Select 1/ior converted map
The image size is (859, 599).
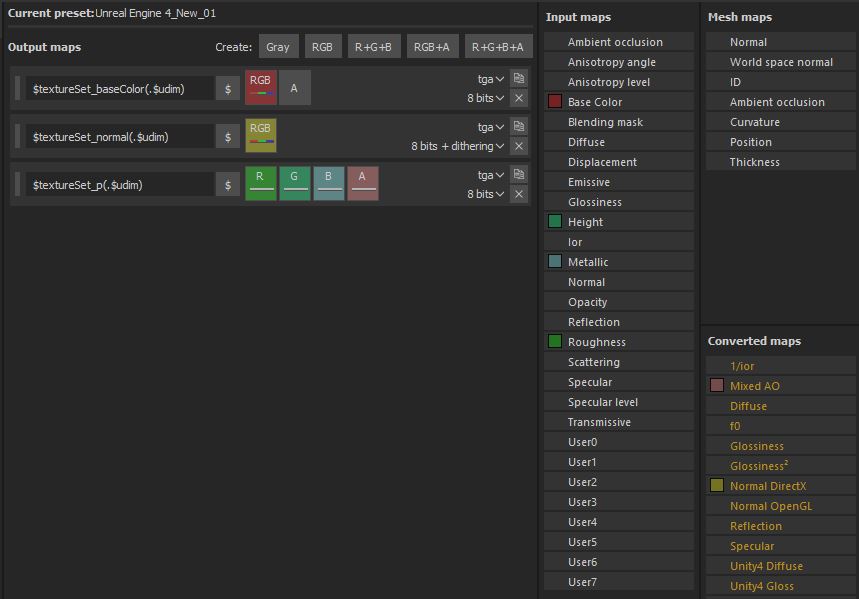781,366
